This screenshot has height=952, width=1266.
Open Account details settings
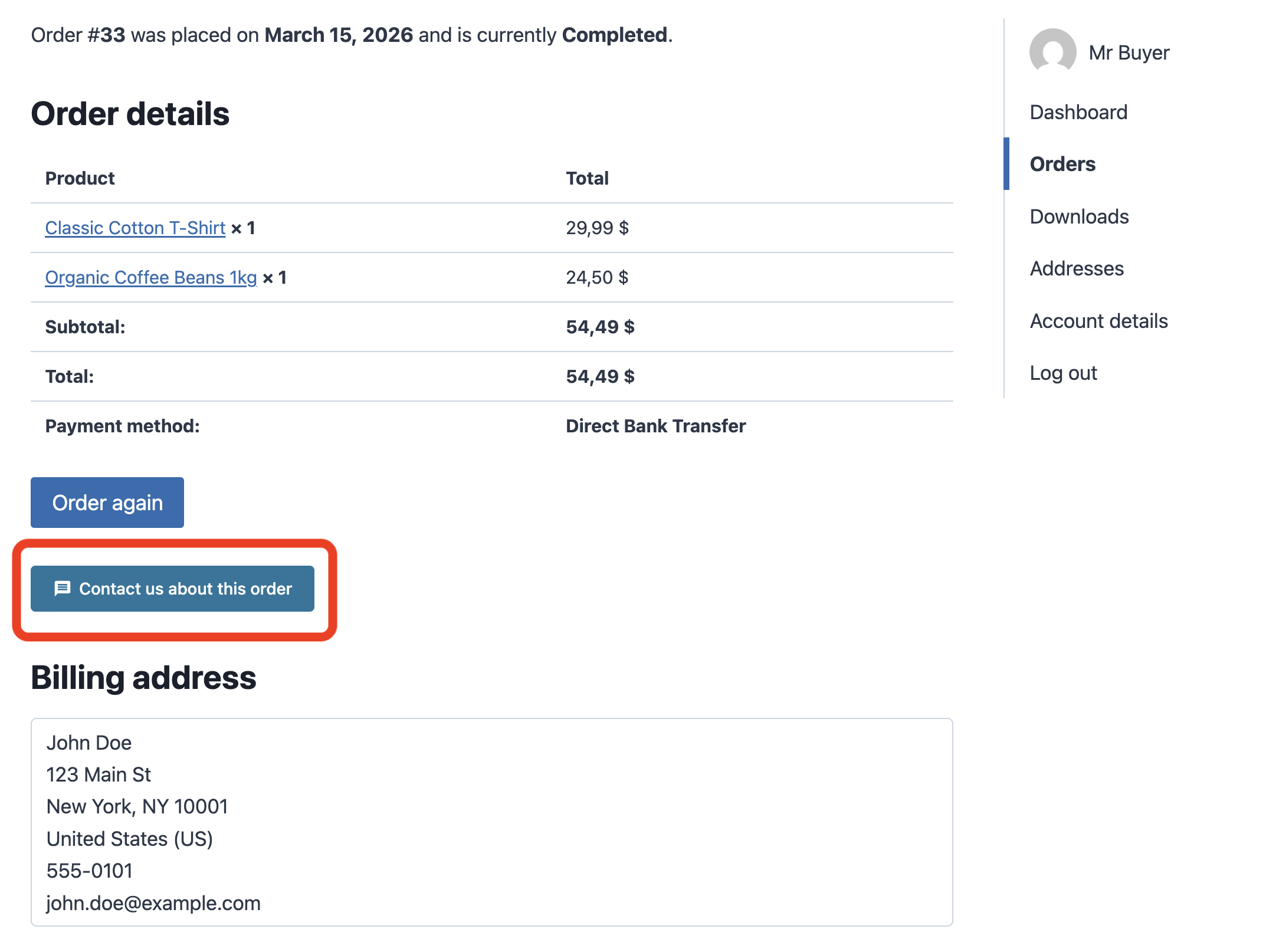(x=1098, y=321)
